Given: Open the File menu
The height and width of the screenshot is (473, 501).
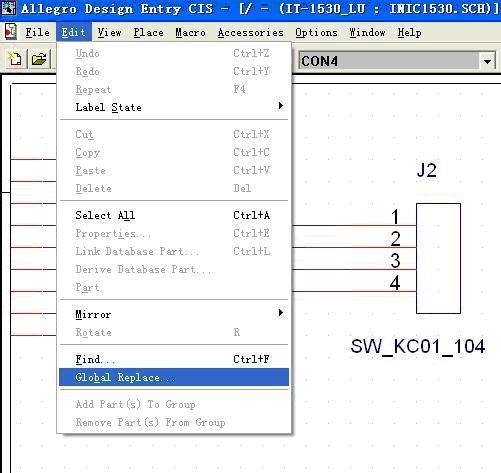Looking at the screenshot, I should (37, 32).
